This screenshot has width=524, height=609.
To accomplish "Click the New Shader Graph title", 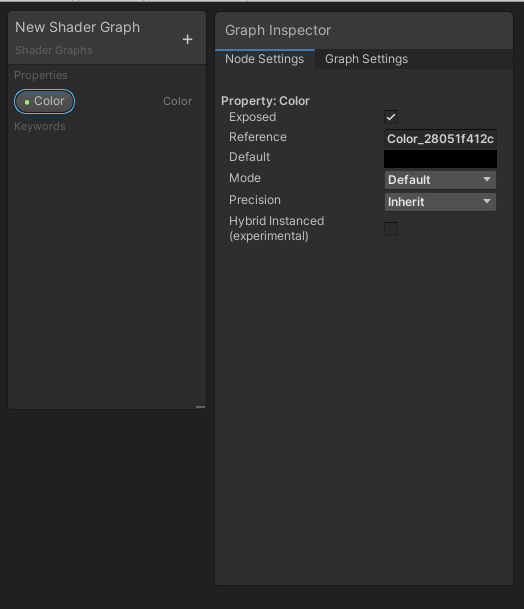I will click(x=77, y=27).
